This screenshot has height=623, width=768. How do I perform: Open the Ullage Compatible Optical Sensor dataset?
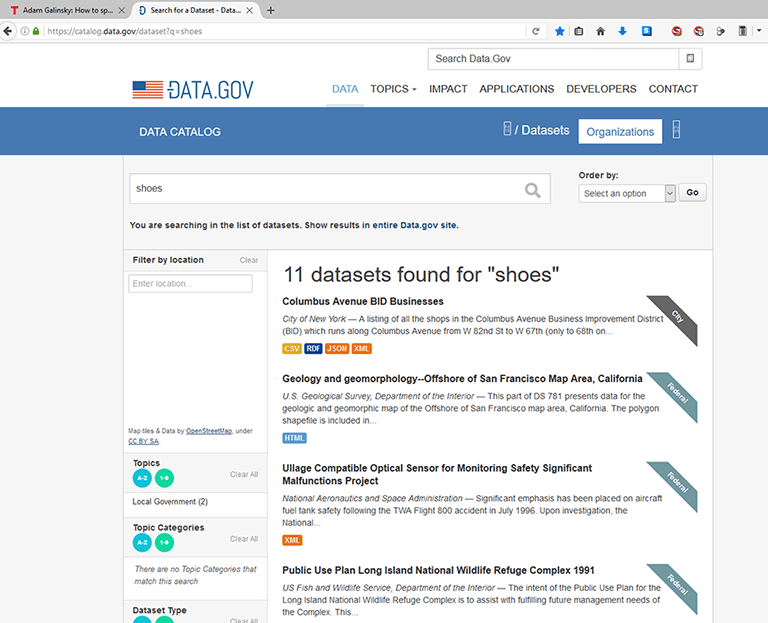[437, 475]
